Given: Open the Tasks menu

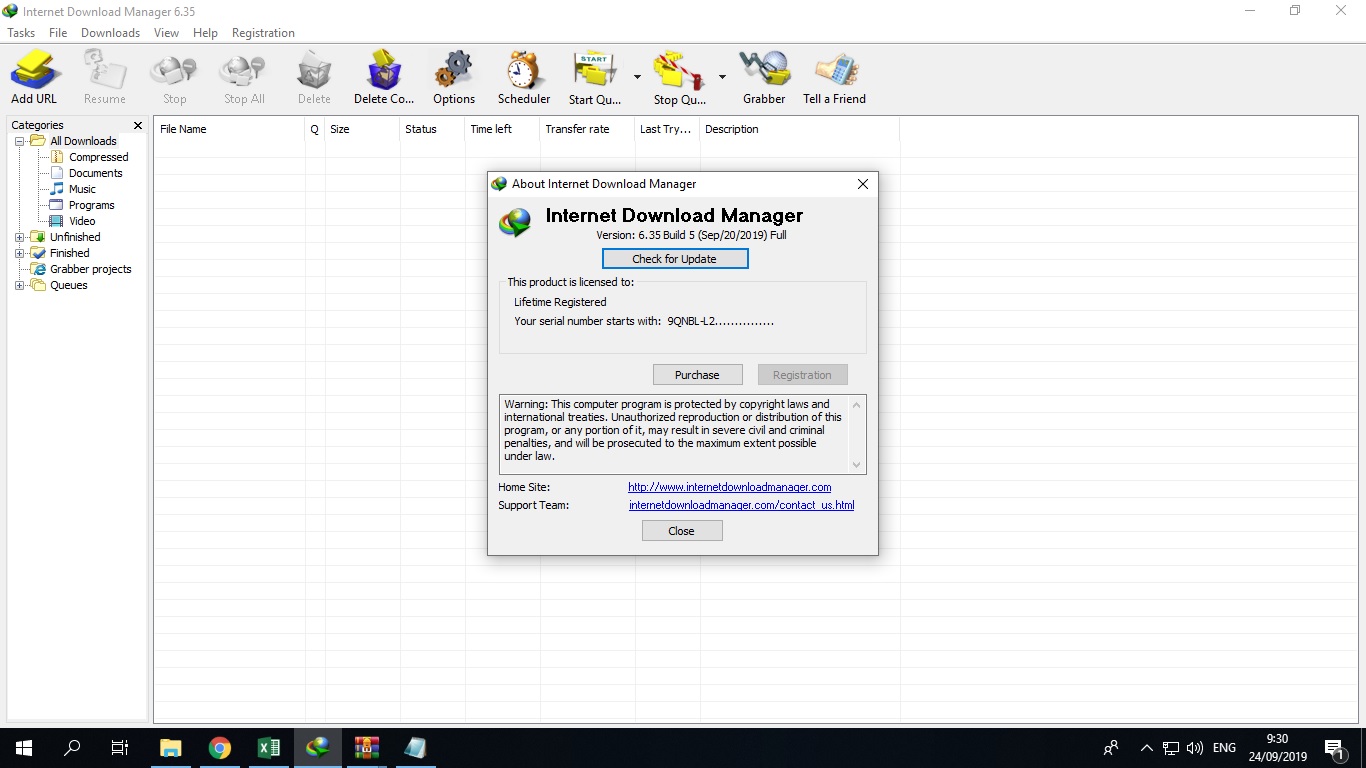Looking at the screenshot, I should (x=21, y=33).
